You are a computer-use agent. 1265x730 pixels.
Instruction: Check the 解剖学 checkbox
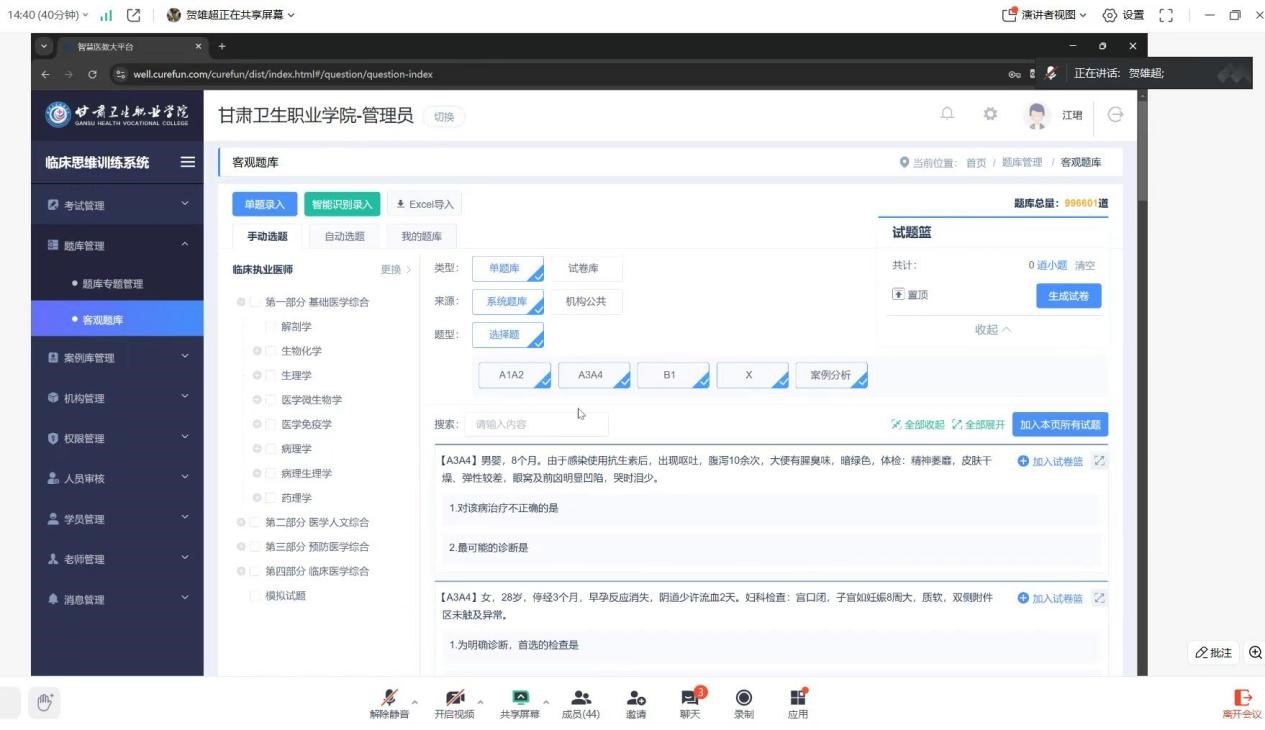[271, 327]
